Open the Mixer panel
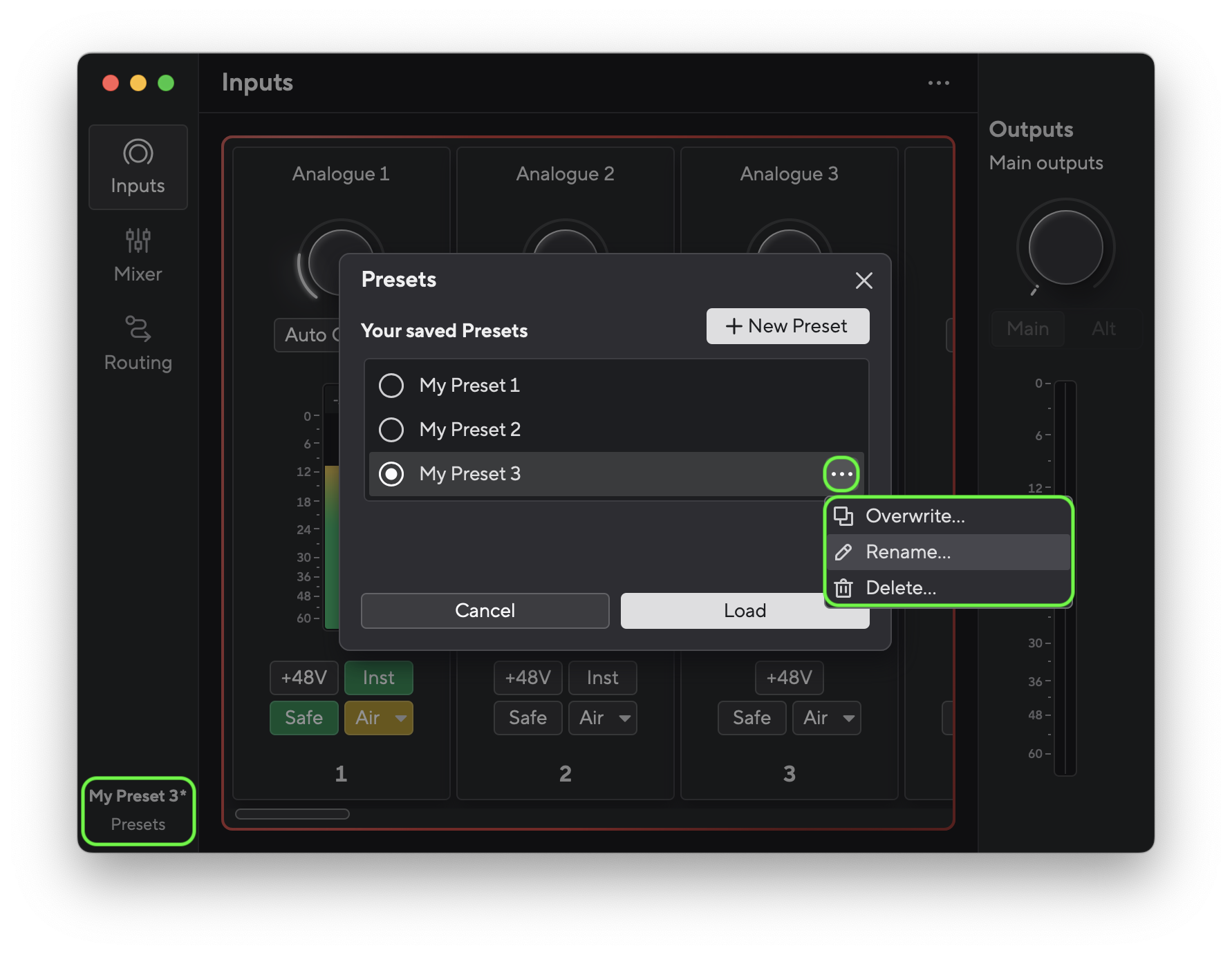This screenshot has width=1232, height=955. [138, 254]
